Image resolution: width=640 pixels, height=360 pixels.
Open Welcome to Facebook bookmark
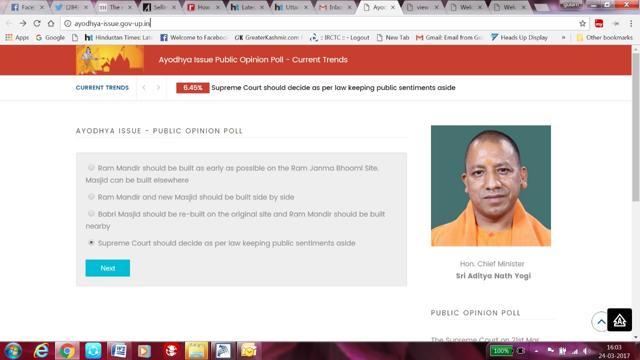(x=193, y=38)
